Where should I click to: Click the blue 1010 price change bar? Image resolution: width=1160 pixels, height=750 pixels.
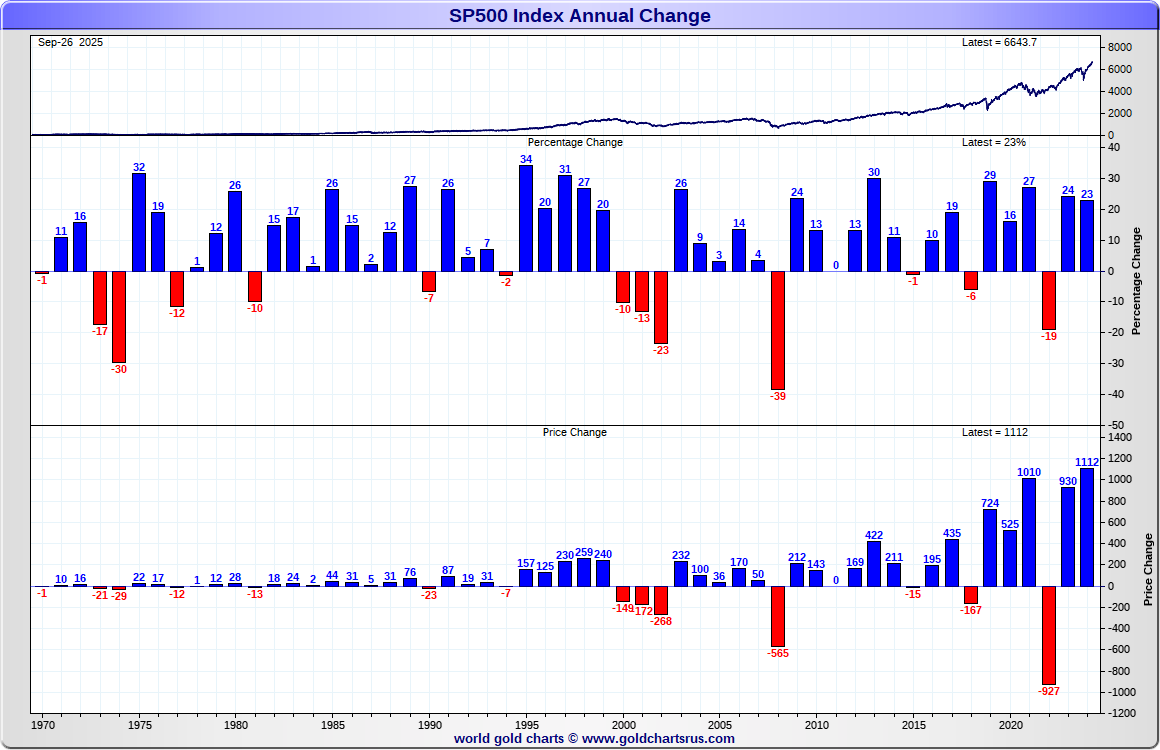click(x=1029, y=533)
